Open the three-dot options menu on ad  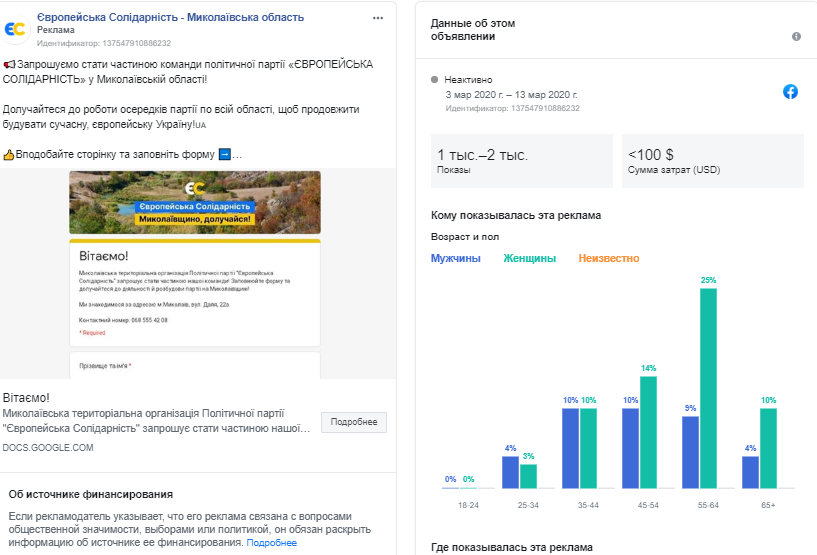(x=377, y=19)
